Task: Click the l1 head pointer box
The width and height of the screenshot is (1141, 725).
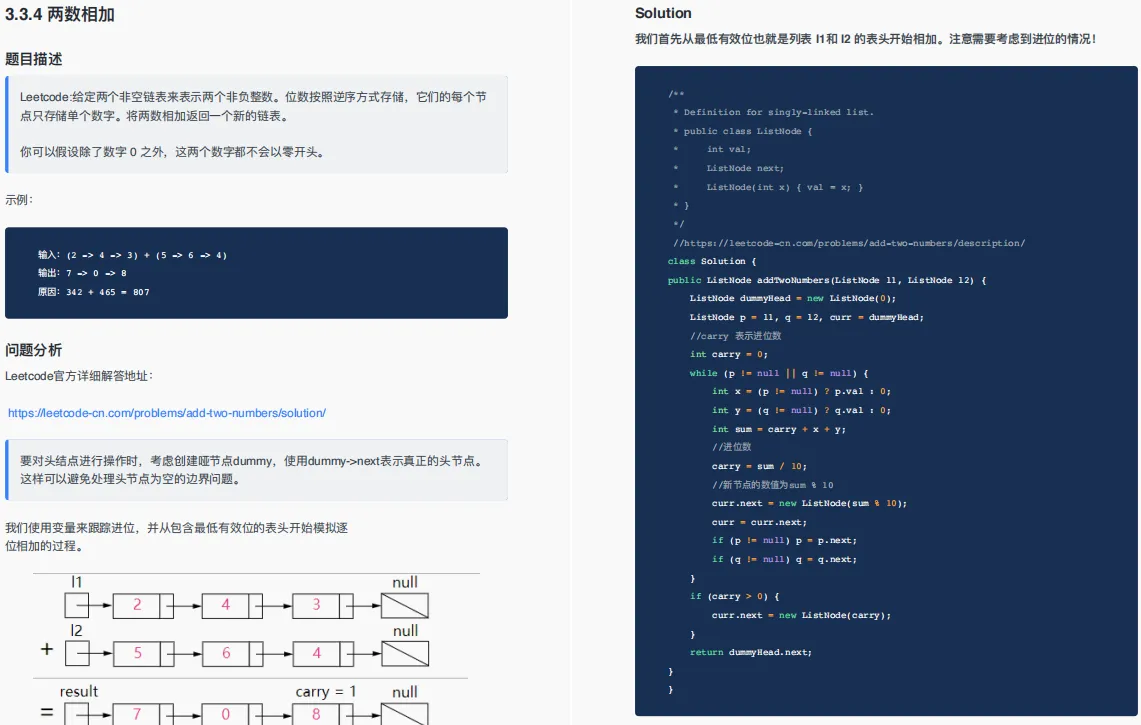Action: pos(76,606)
